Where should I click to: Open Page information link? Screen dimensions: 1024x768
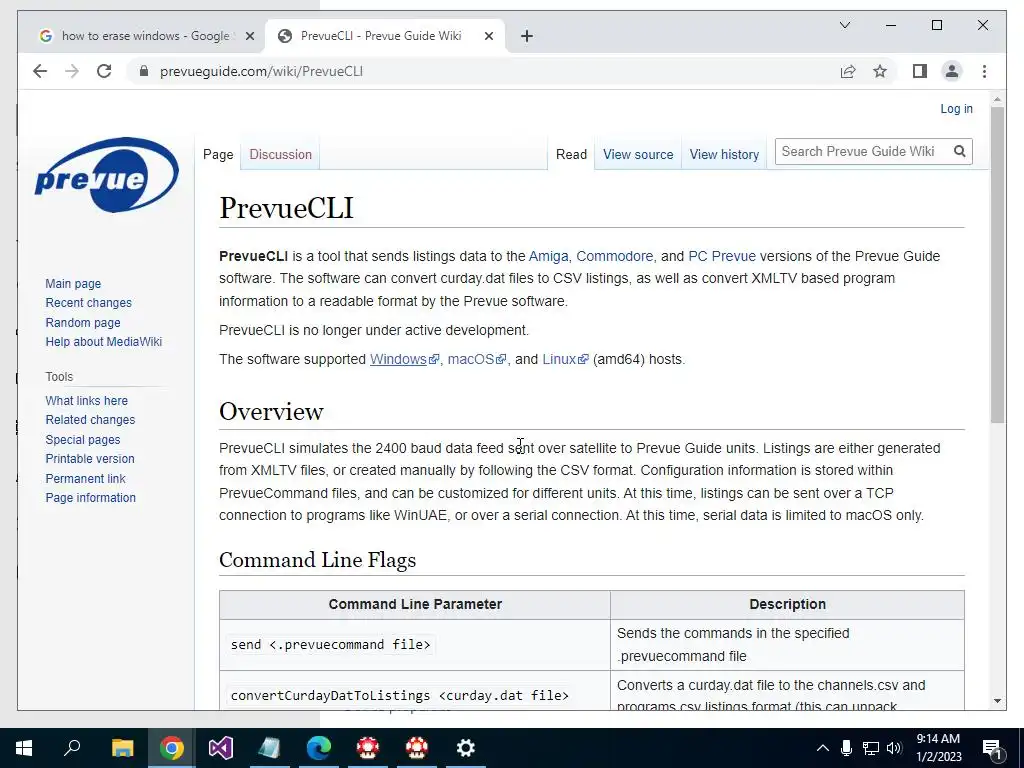coord(90,498)
